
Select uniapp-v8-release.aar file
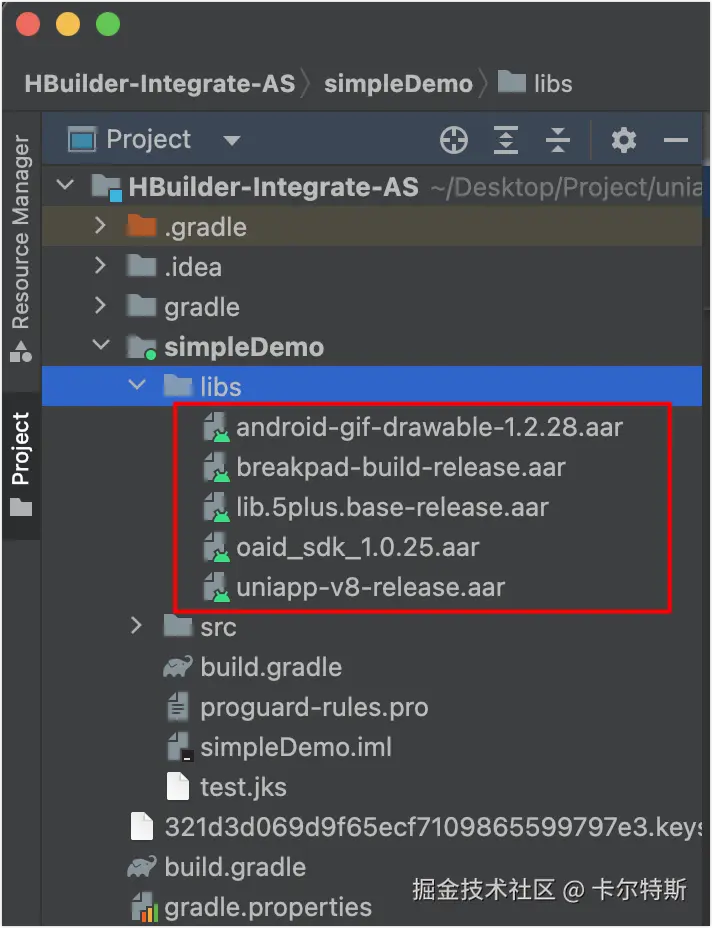pyautogui.click(x=370, y=587)
